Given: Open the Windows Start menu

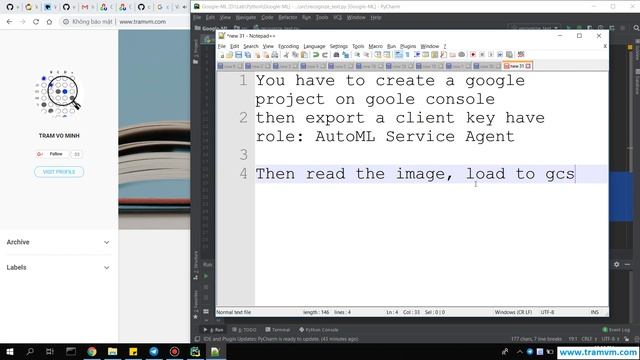Looking at the screenshot, I should click(x=10, y=351).
